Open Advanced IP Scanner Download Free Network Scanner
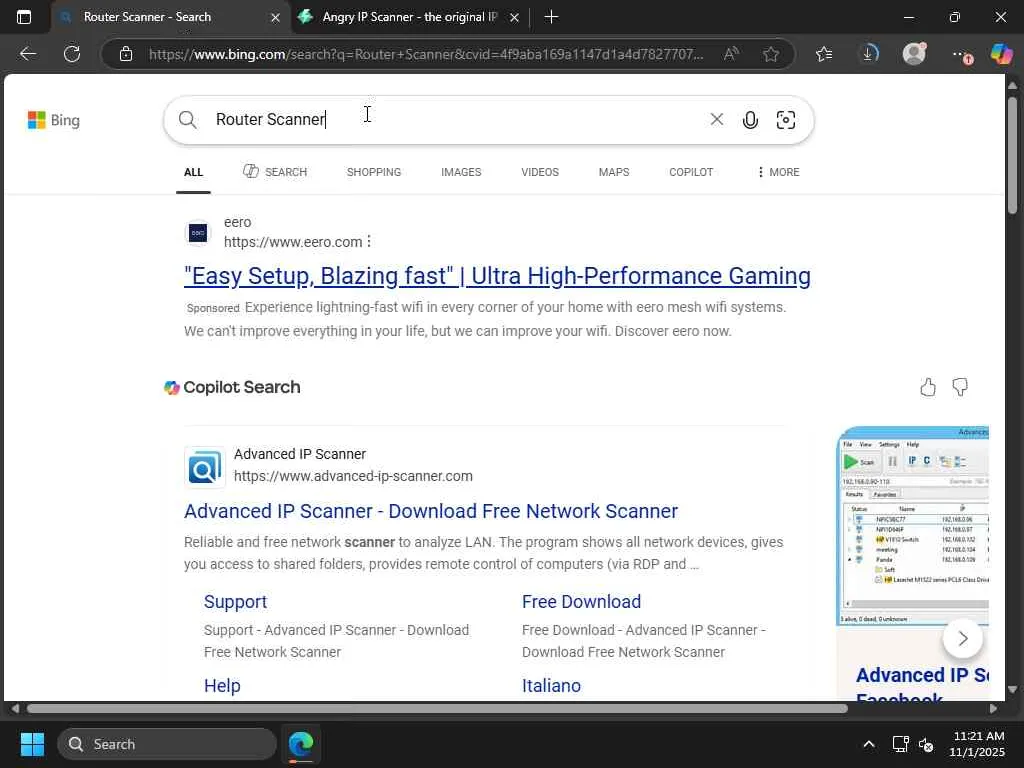The width and height of the screenshot is (1024, 768). tap(431, 511)
